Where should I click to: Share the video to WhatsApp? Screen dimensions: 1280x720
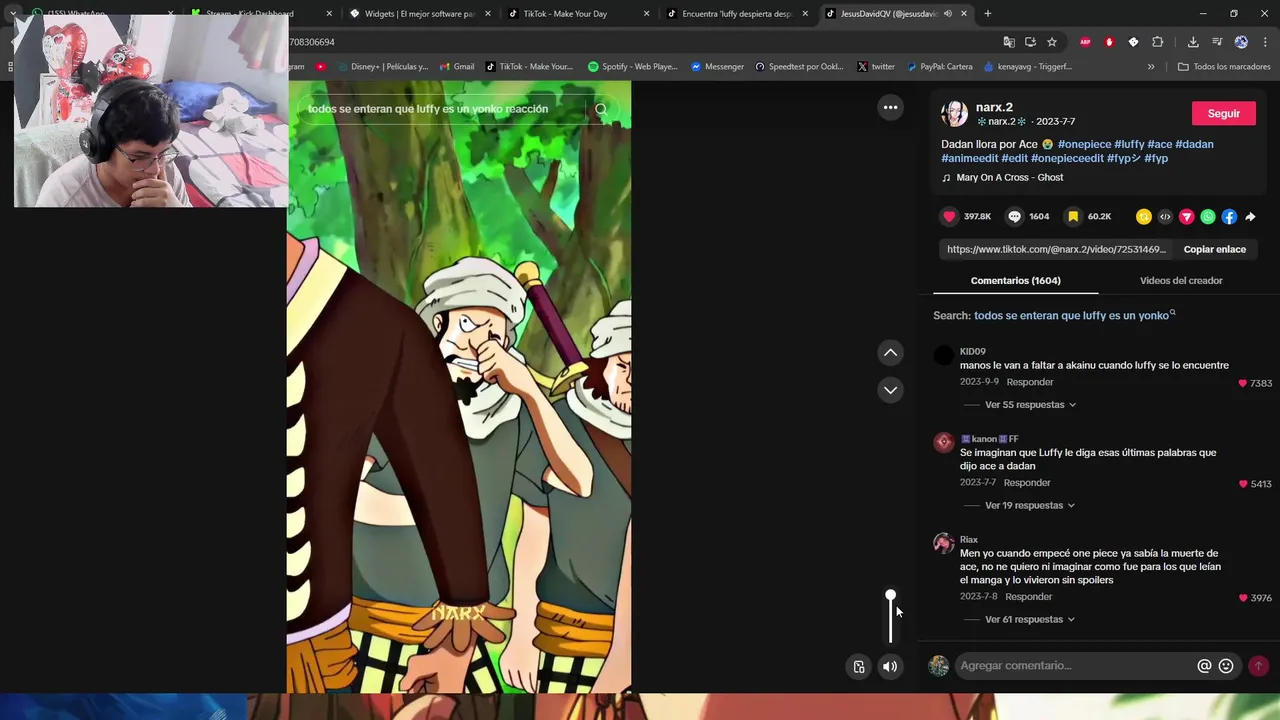point(1208,217)
